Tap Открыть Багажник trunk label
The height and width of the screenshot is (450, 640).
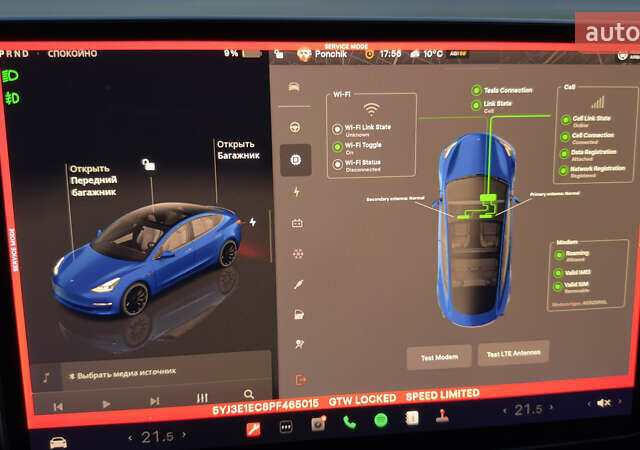click(238, 149)
